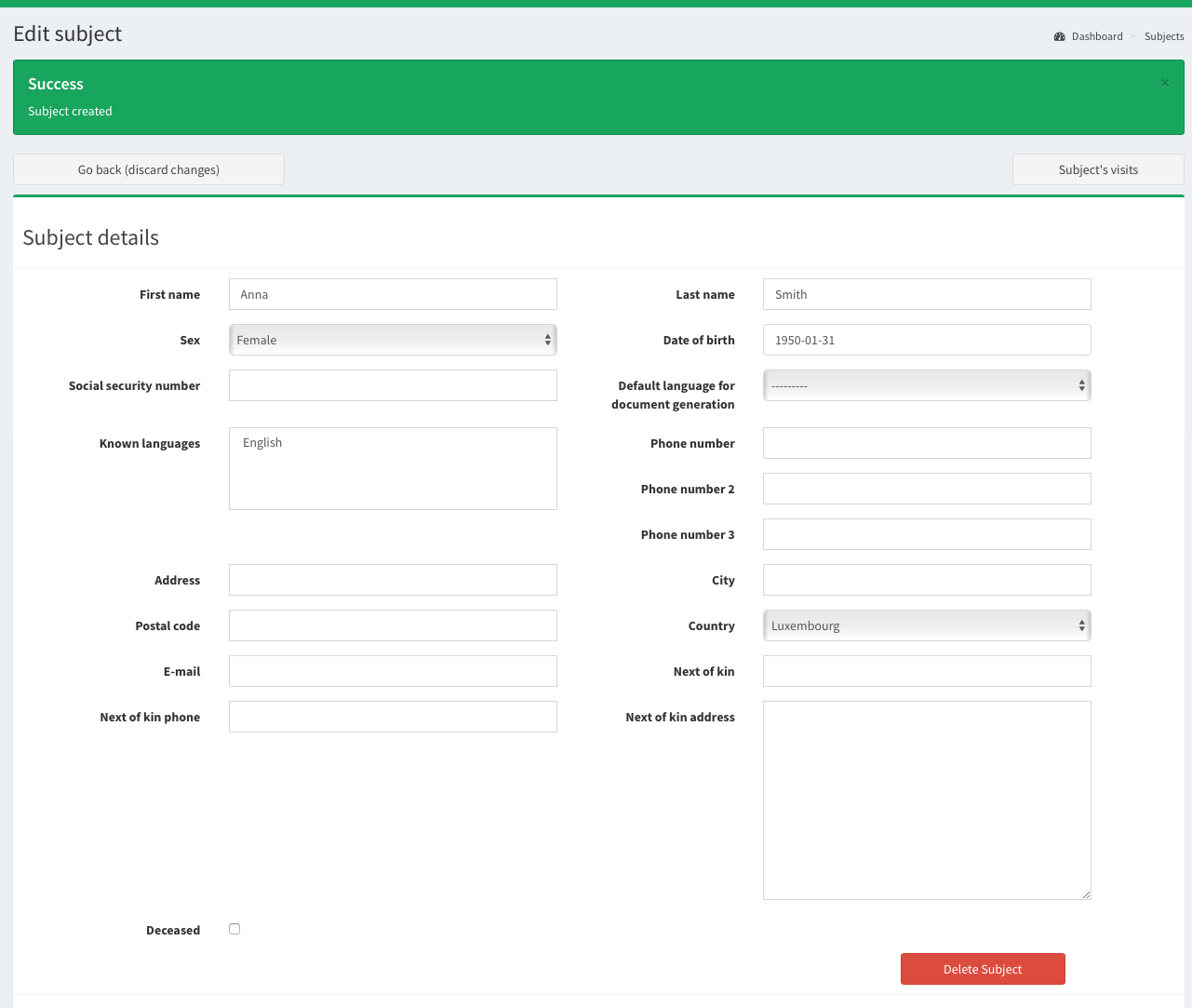
Task: Open the Sex dropdown
Action: click(x=393, y=340)
